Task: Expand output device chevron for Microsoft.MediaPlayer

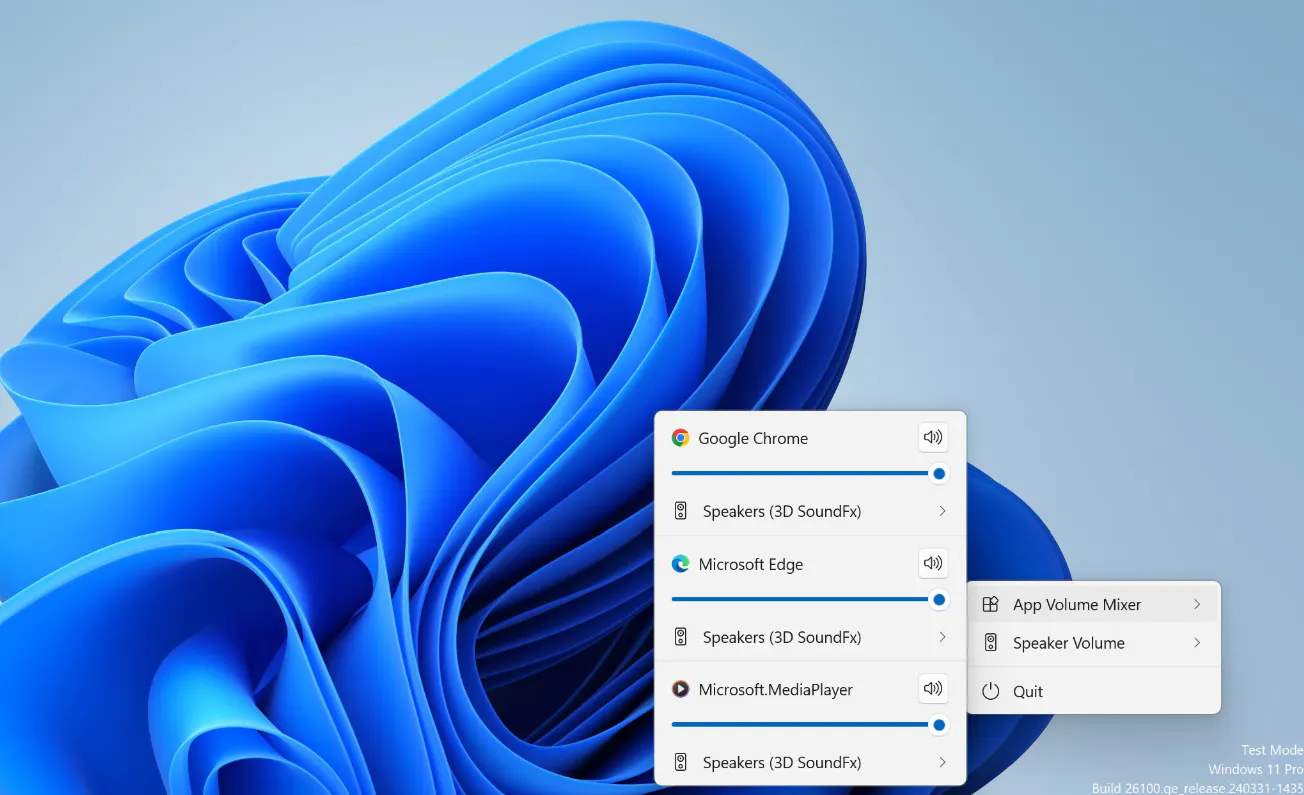Action: [x=942, y=762]
